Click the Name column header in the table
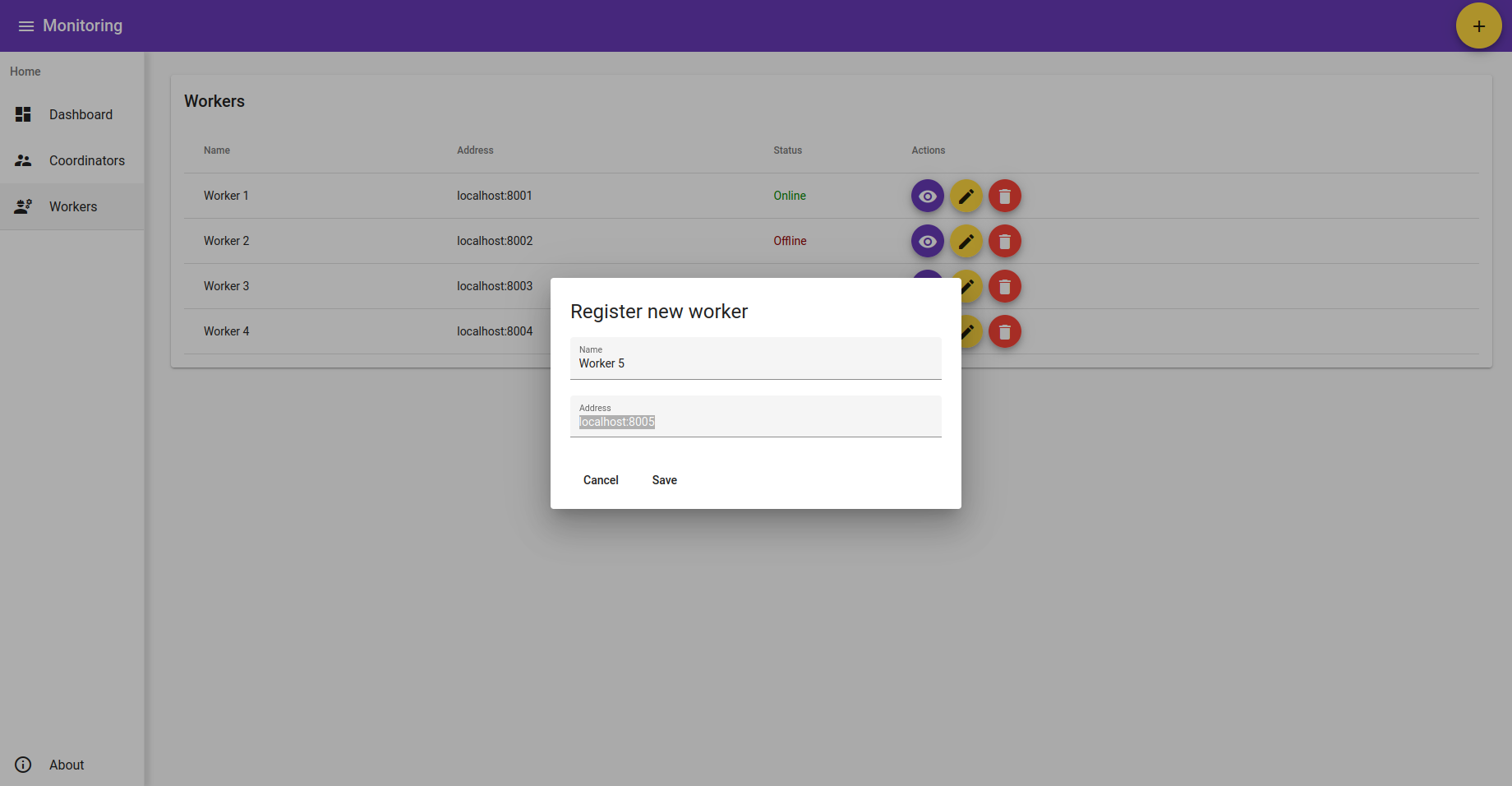This screenshot has width=1512, height=786. tap(217, 150)
